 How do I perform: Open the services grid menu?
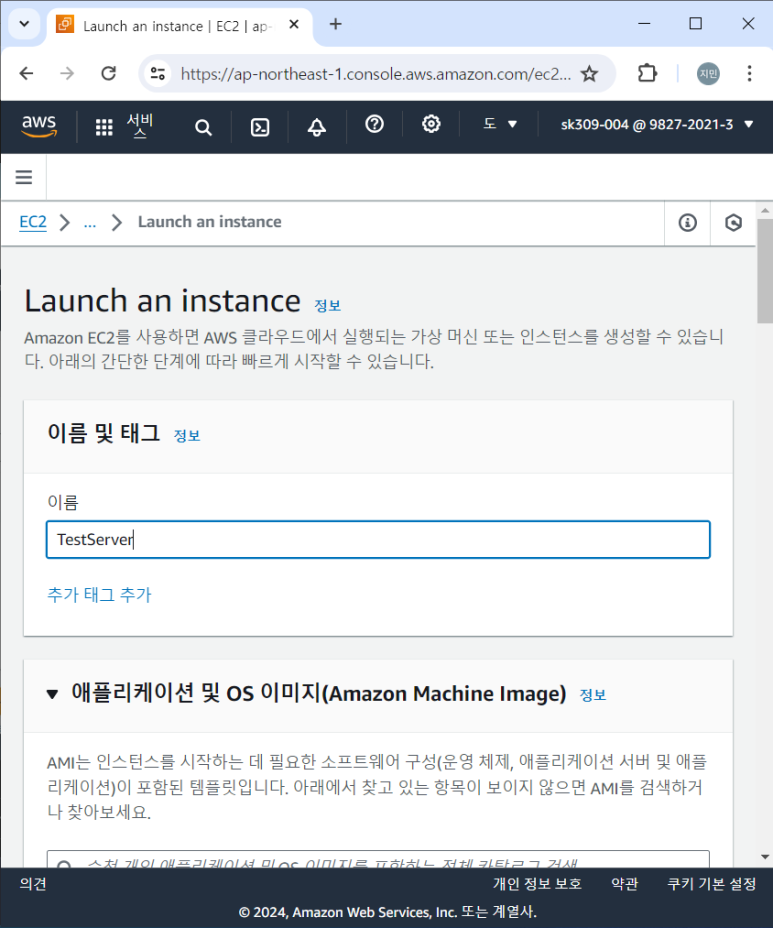pyautogui.click(x=104, y=127)
